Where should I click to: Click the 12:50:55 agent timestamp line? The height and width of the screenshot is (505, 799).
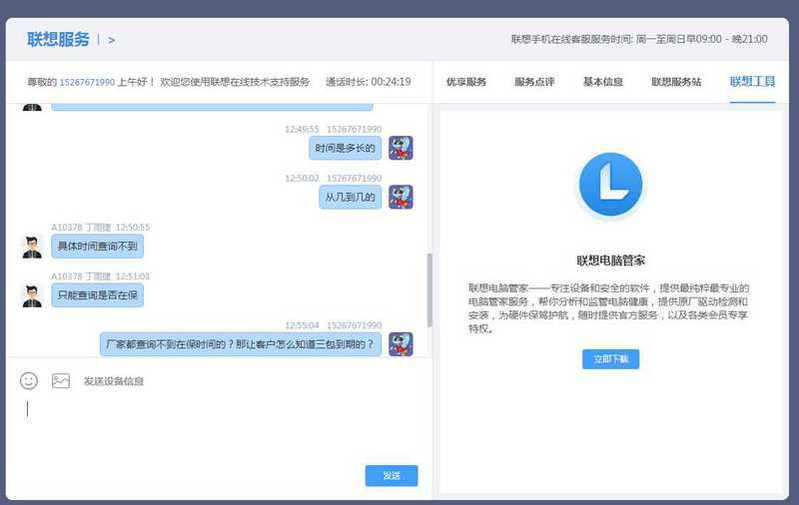tap(100, 227)
